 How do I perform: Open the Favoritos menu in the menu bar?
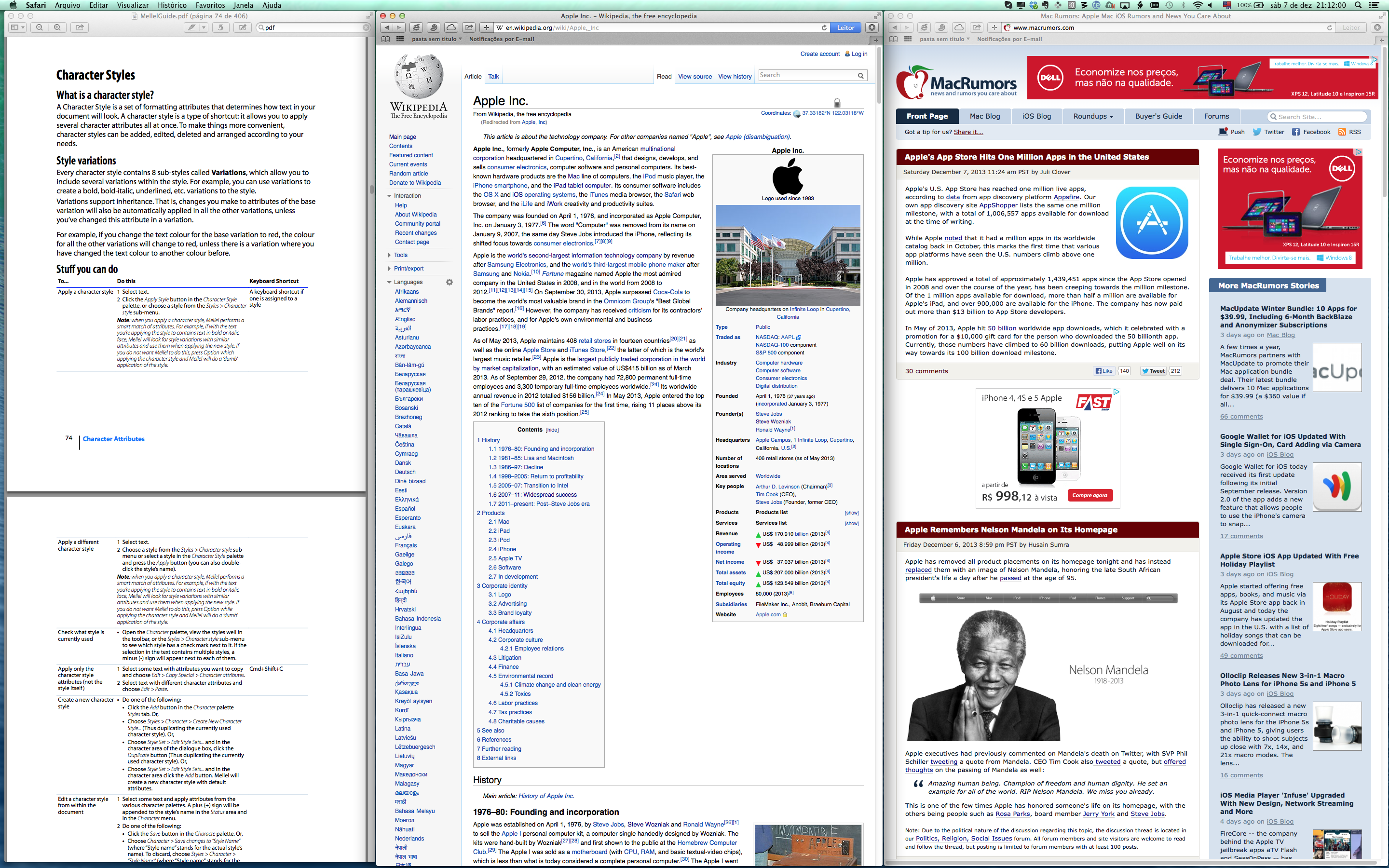[x=210, y=5]
